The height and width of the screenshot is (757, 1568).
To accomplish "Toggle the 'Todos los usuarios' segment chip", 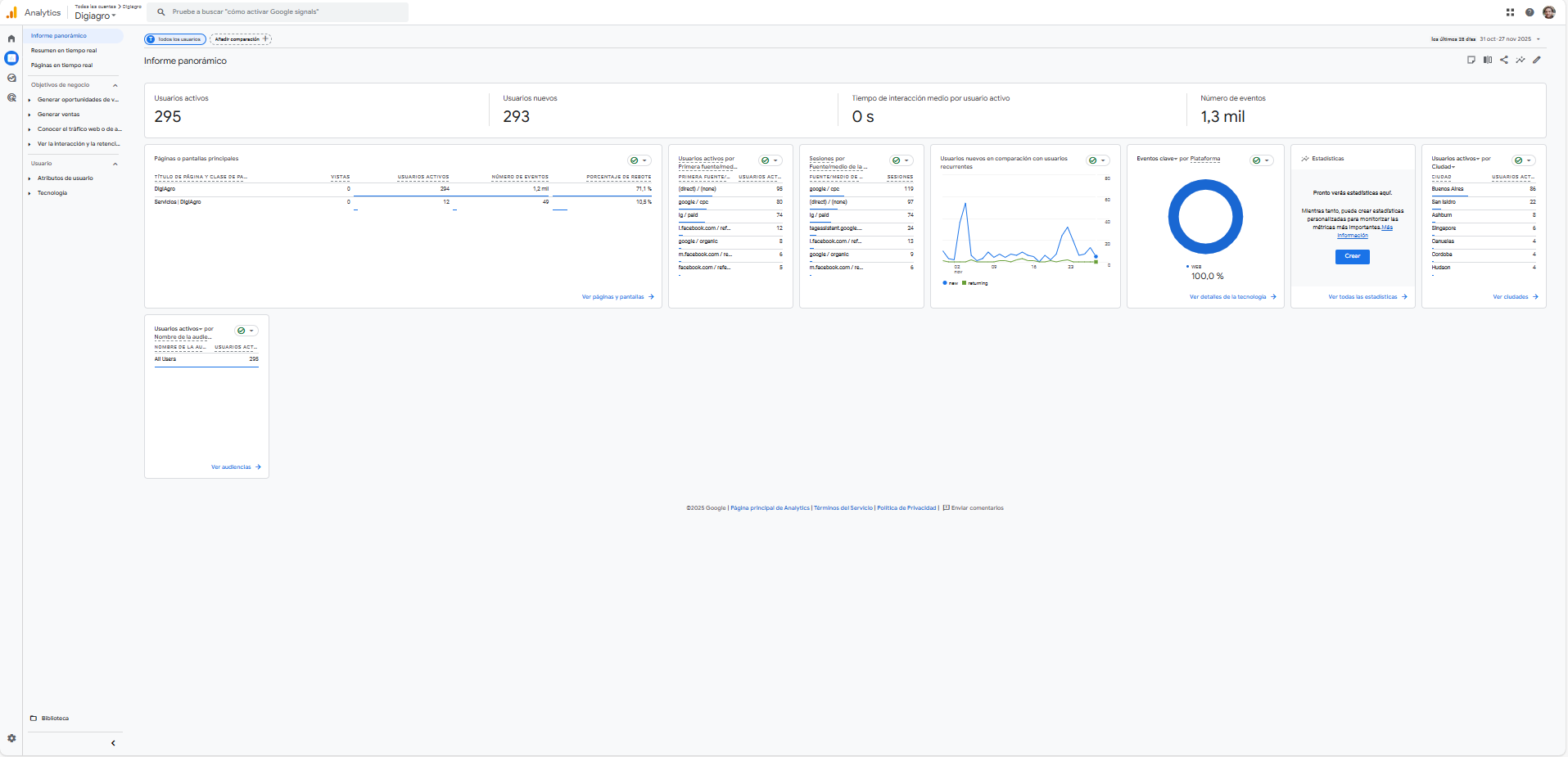I will (175, 39).
